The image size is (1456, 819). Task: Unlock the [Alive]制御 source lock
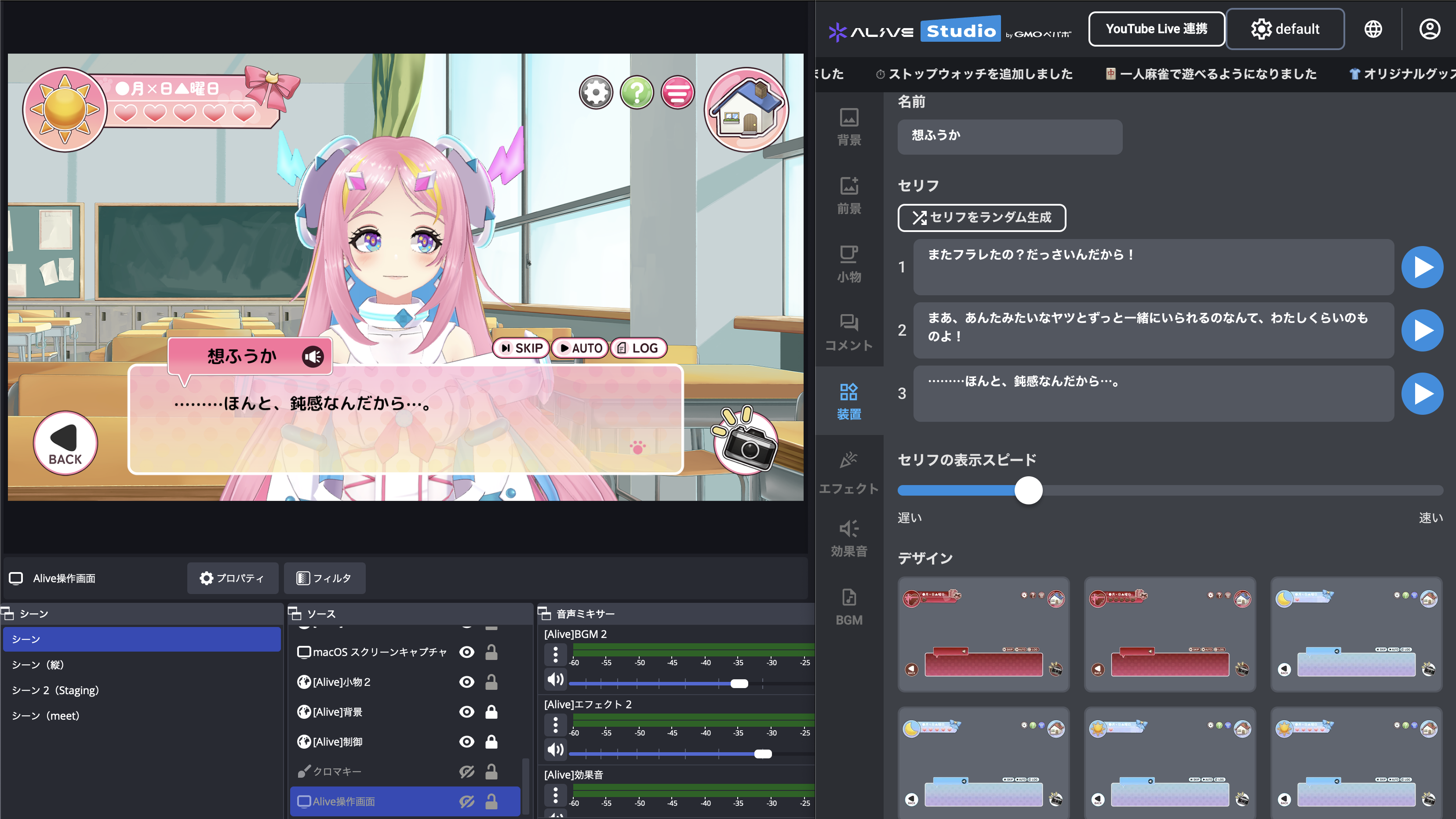[491, 742]
